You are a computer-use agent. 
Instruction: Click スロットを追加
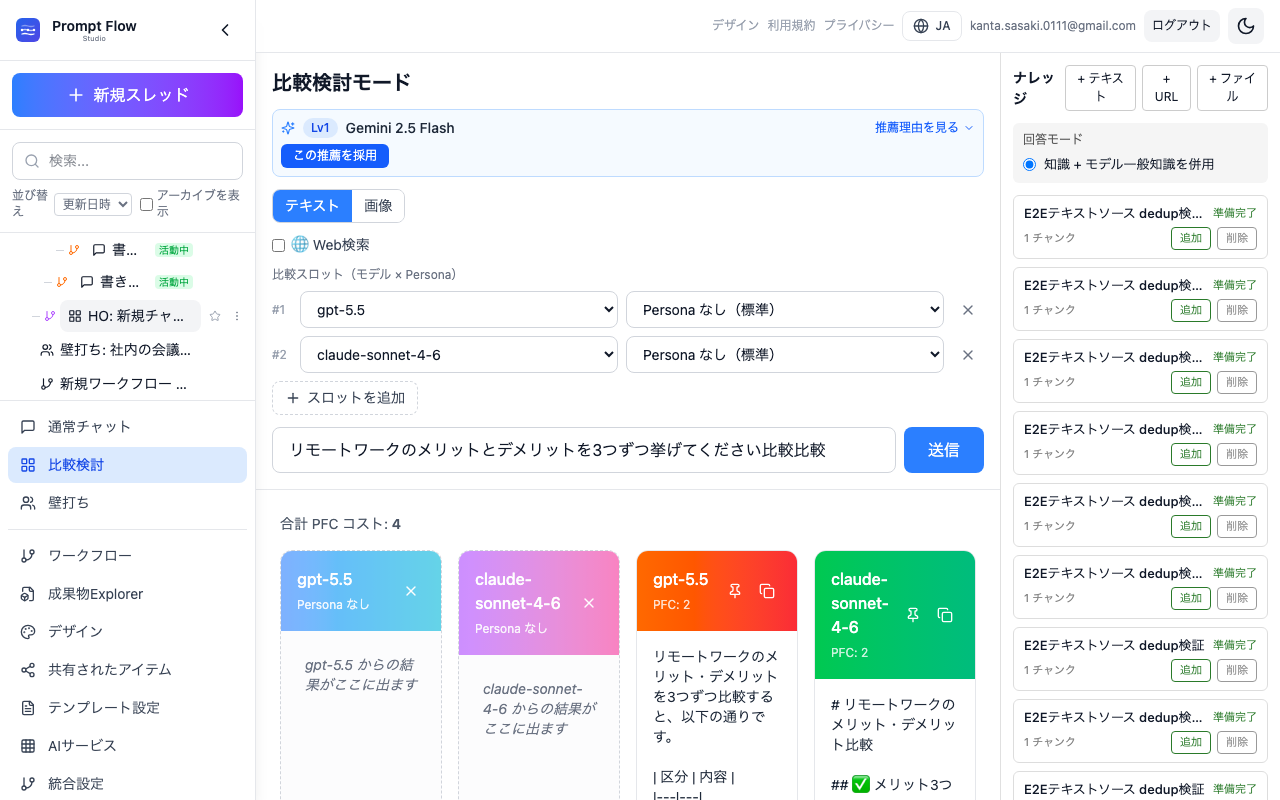click(345, 398)
